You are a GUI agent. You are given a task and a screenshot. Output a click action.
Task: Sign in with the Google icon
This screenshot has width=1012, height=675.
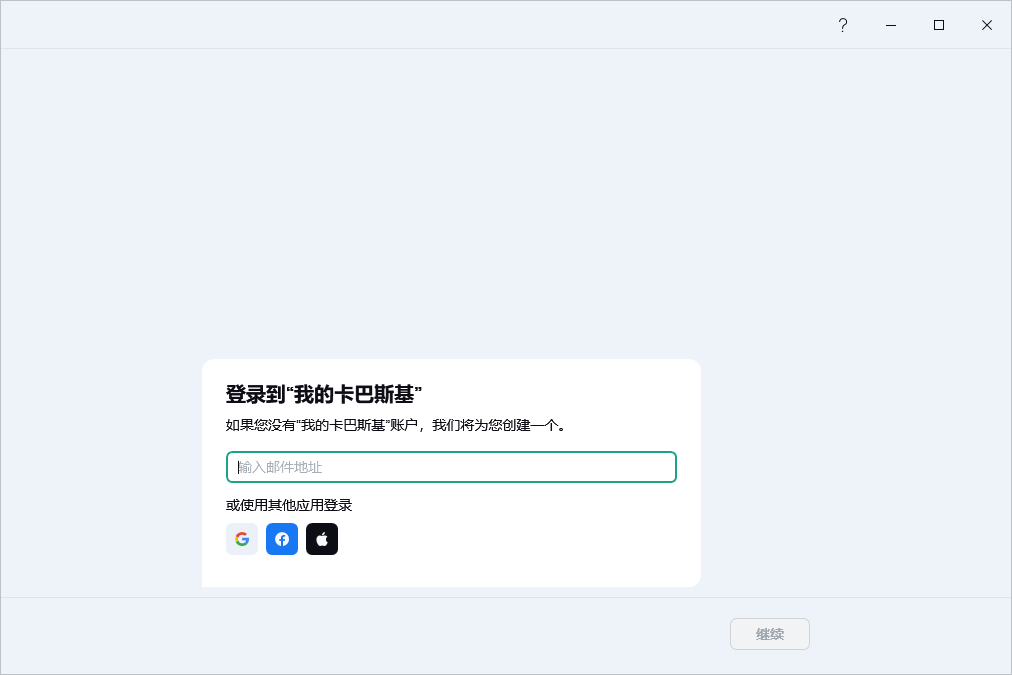(242, 539)
